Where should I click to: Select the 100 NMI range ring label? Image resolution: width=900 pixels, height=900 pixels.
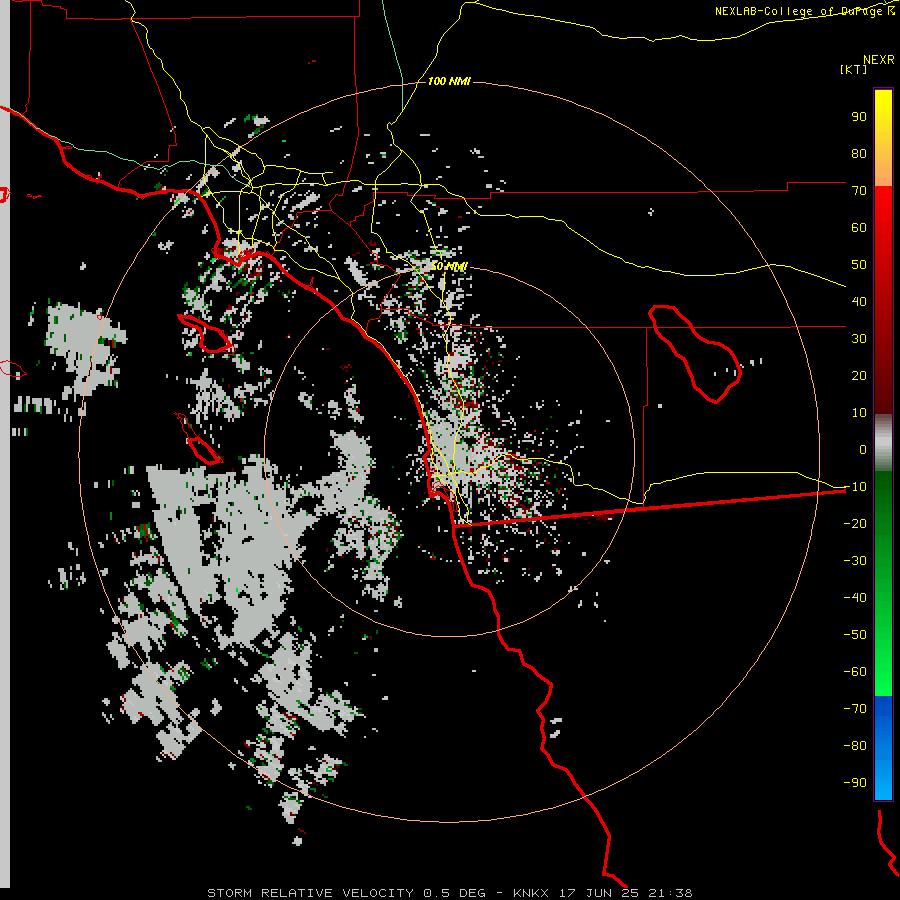[x=449, y=82]
